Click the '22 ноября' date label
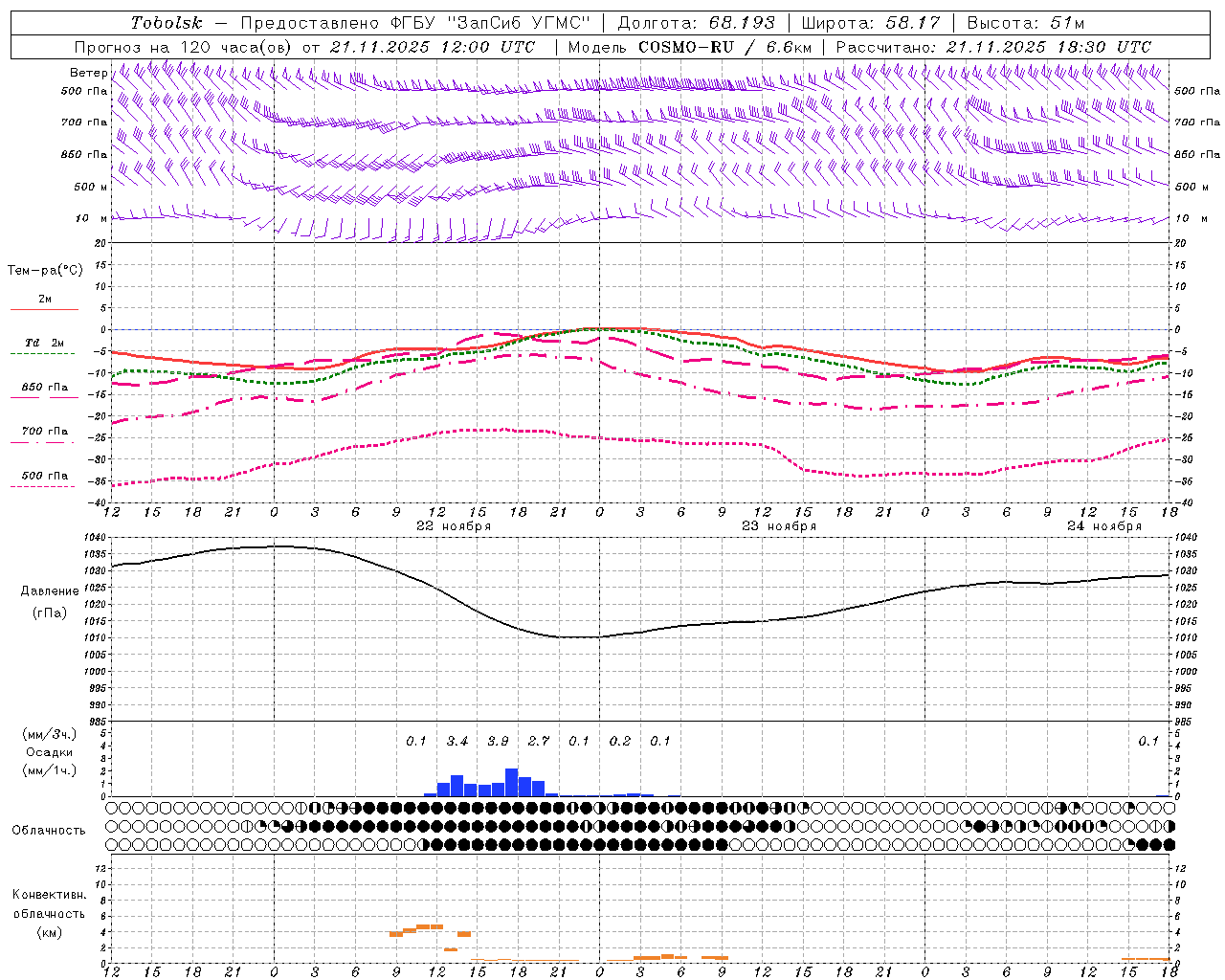The height and width of the screenshot is (980, 1225). (x=454, y=526)
